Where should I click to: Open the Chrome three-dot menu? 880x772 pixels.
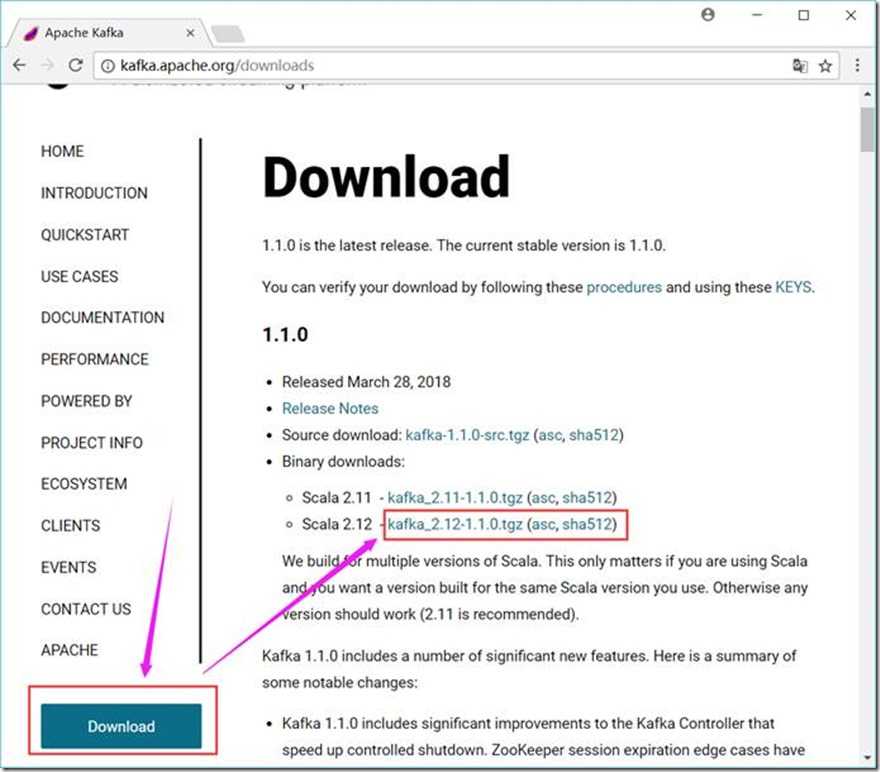pyautogui.click(x=857, y=65)
